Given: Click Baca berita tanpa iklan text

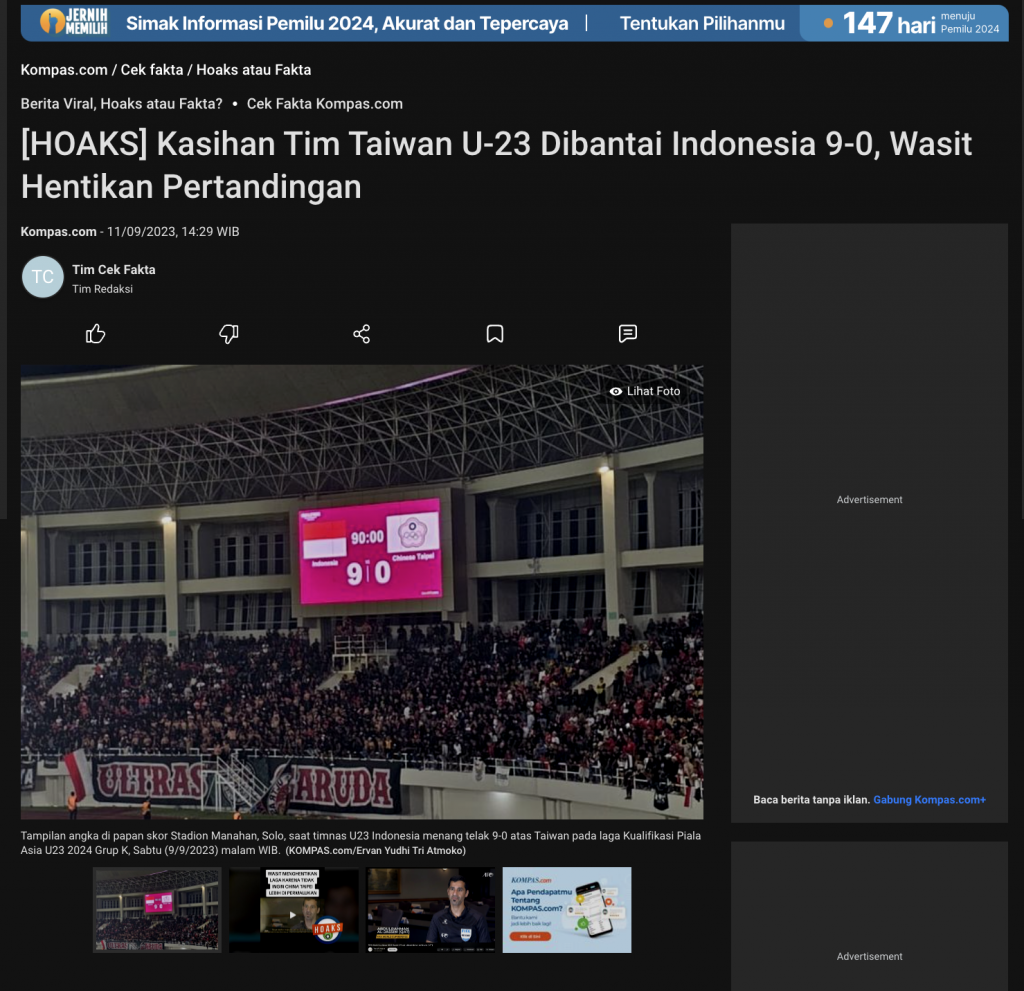Looking at the screenshot, I should (x=811, y=800).
